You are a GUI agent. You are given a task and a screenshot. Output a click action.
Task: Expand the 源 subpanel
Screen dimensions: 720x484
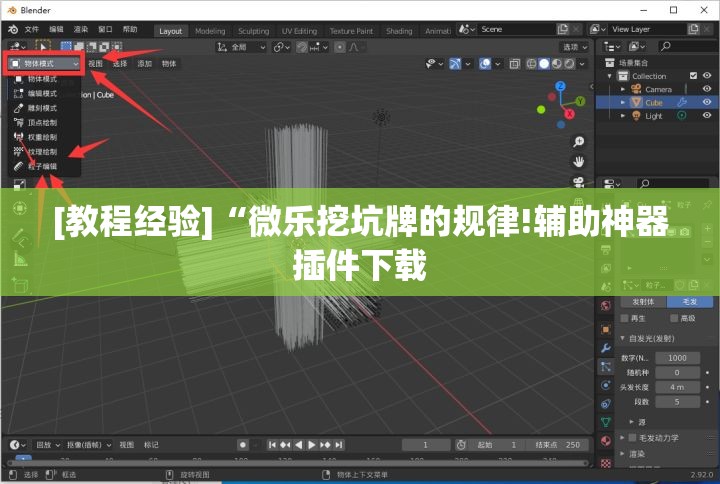click(632, 422)
